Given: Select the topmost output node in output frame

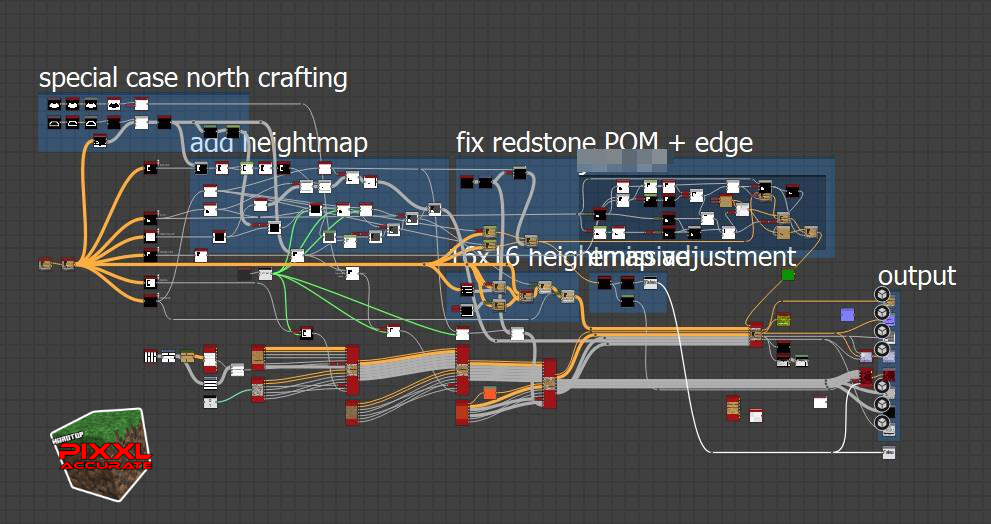Looking at the screenshot, I should tap(882, 294).
